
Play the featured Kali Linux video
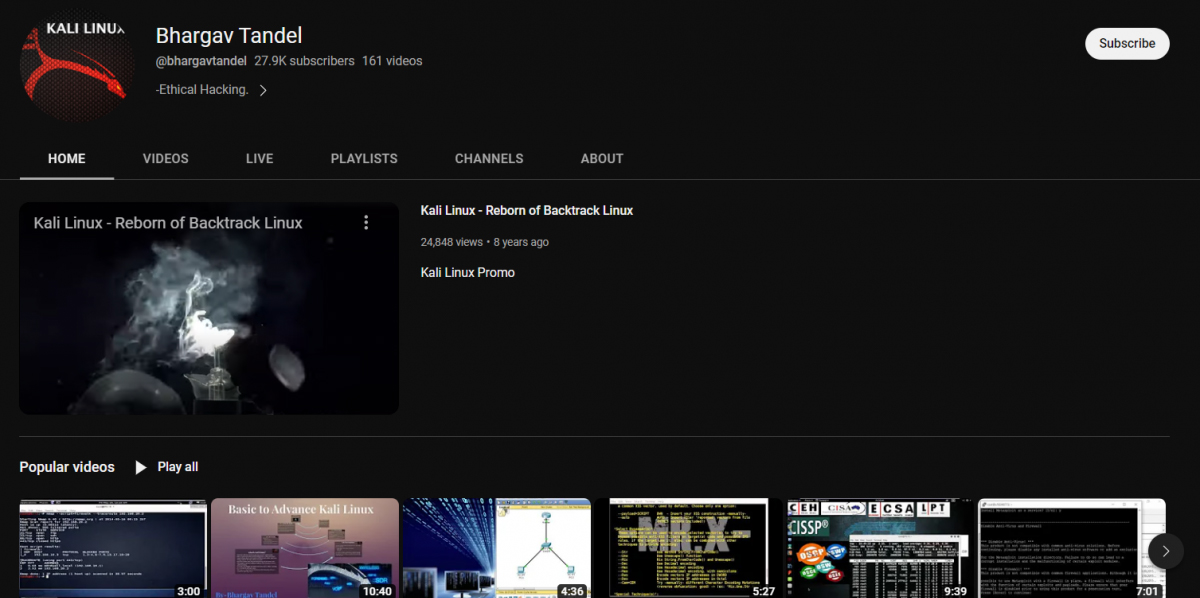point(209,309)
